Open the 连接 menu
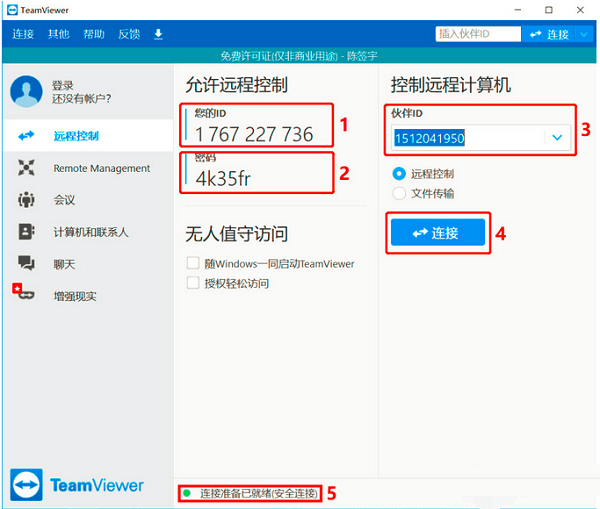 coord(23,34)
